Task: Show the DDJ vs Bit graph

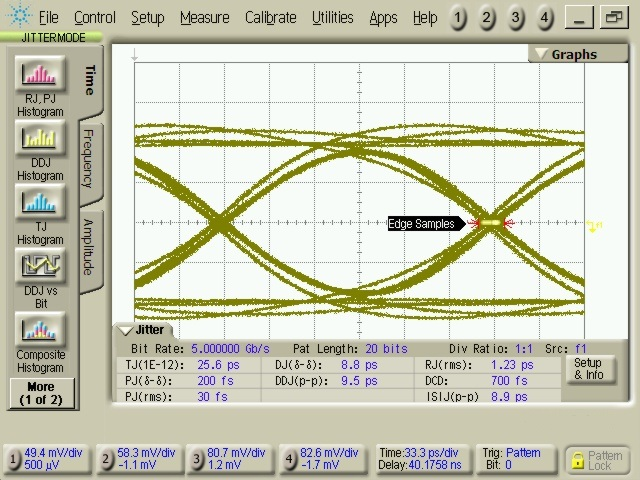Action: [40, 266]
